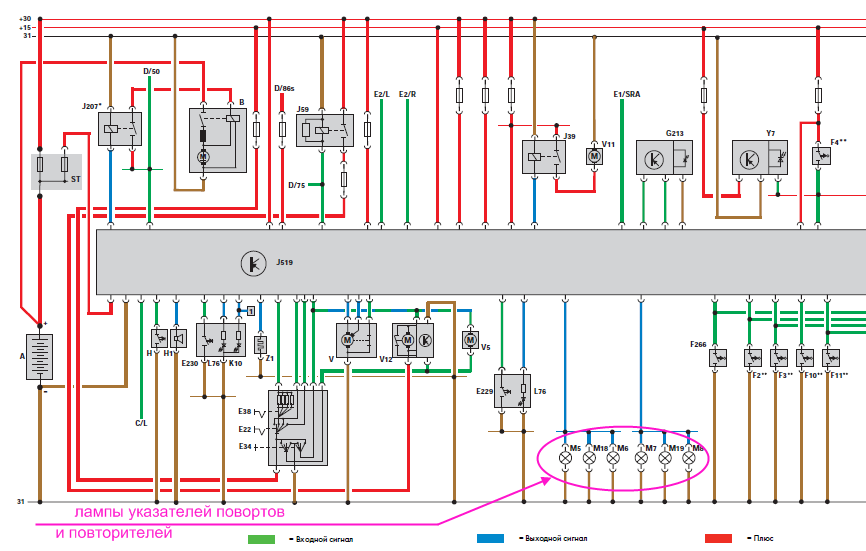Select the M18 lamp symbol
This screenshot has width=866, height=551.
[589, 458]
